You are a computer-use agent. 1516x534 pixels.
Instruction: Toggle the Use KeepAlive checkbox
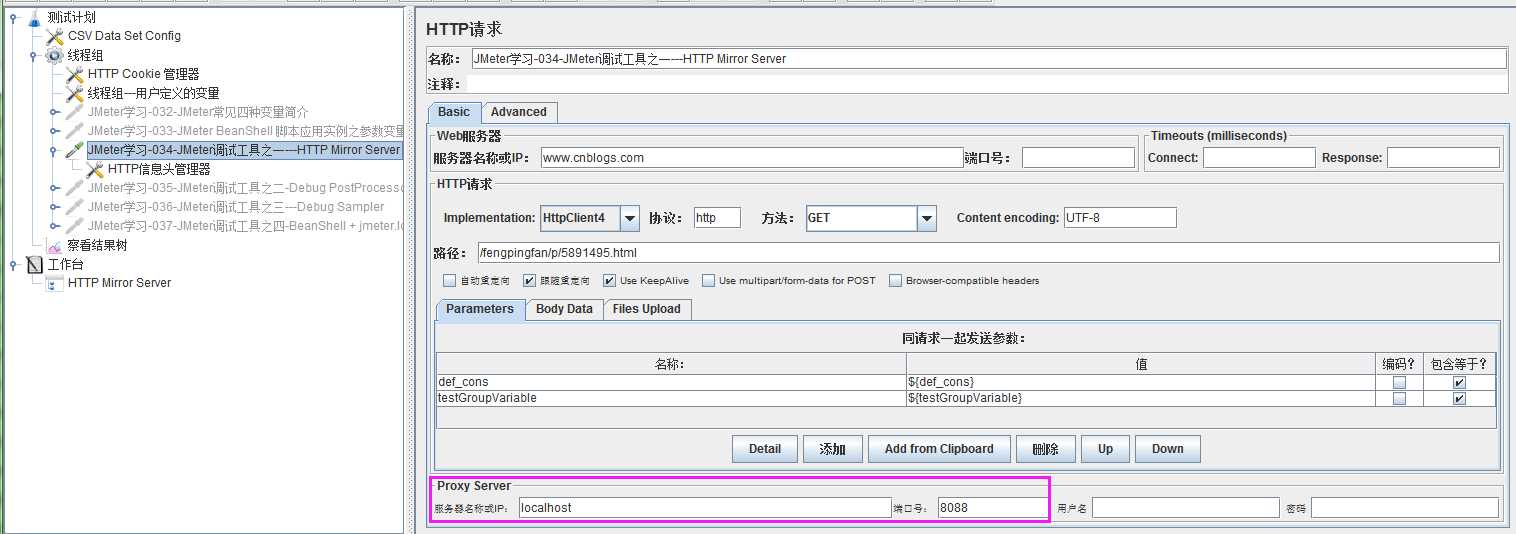pyautogui.click(x=609, y=281)
